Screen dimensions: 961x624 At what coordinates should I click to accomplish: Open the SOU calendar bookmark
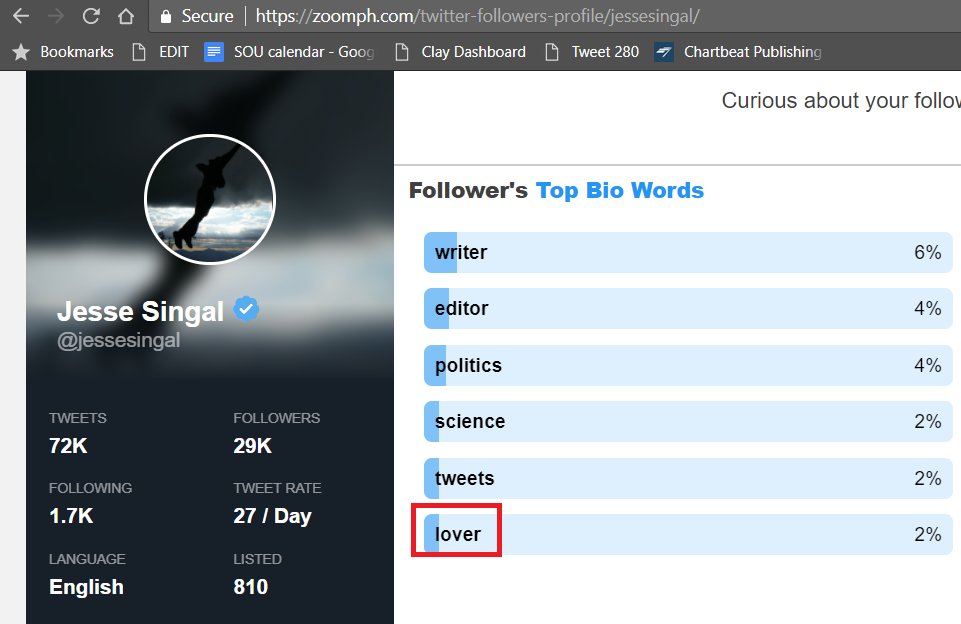[289, 52]
